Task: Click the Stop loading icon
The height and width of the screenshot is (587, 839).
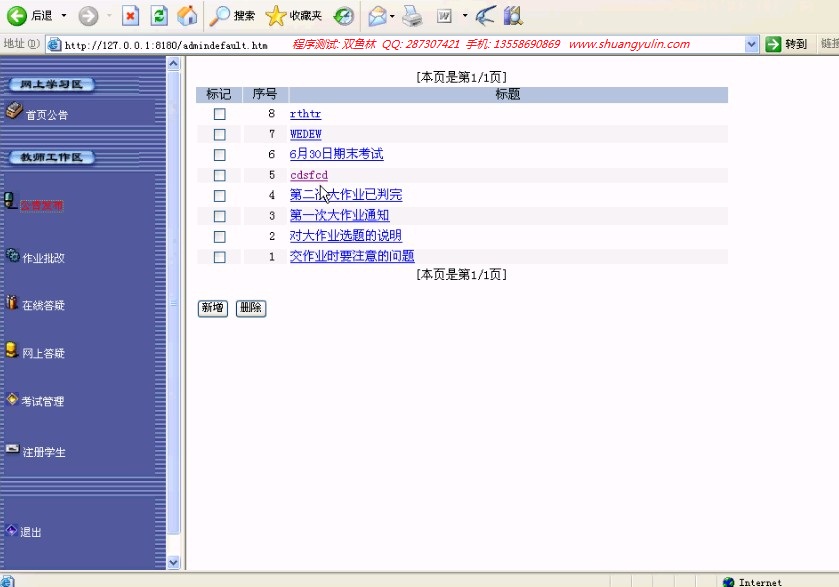Action: coord(130,16)
